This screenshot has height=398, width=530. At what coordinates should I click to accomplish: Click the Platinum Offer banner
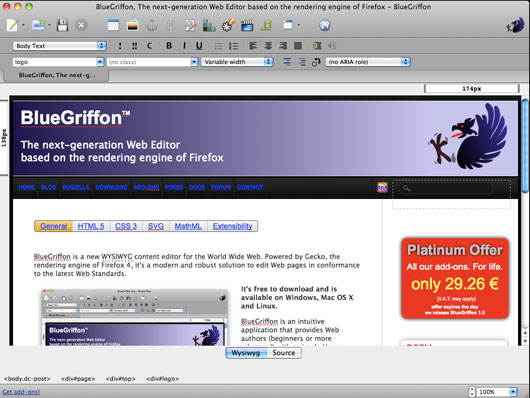[x=455, y=279]
